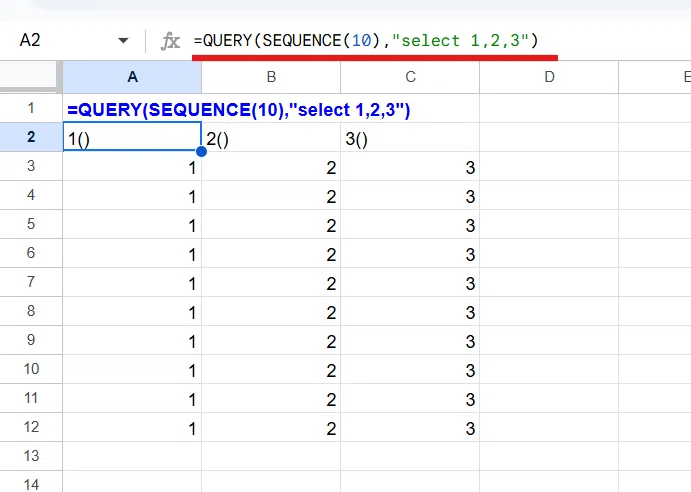Image resolution: width=691 pixels, height=492 pixels.
Task: Click cell C6 with value 3
Action: coord(410,253)
